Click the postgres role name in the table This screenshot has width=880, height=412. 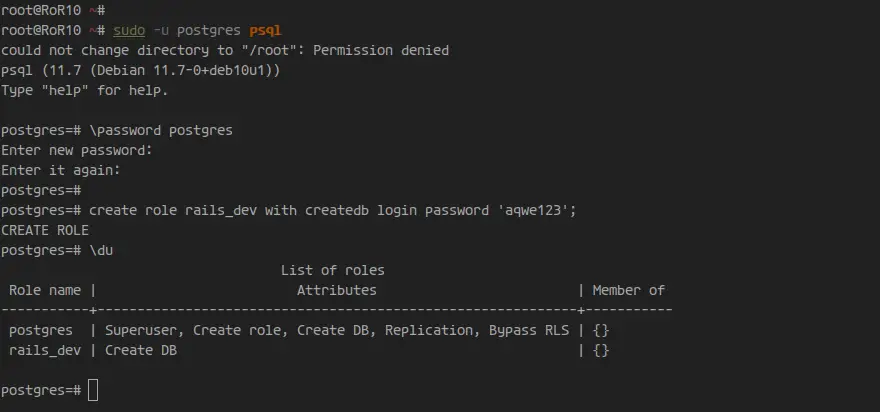click(x=41, y=330)
